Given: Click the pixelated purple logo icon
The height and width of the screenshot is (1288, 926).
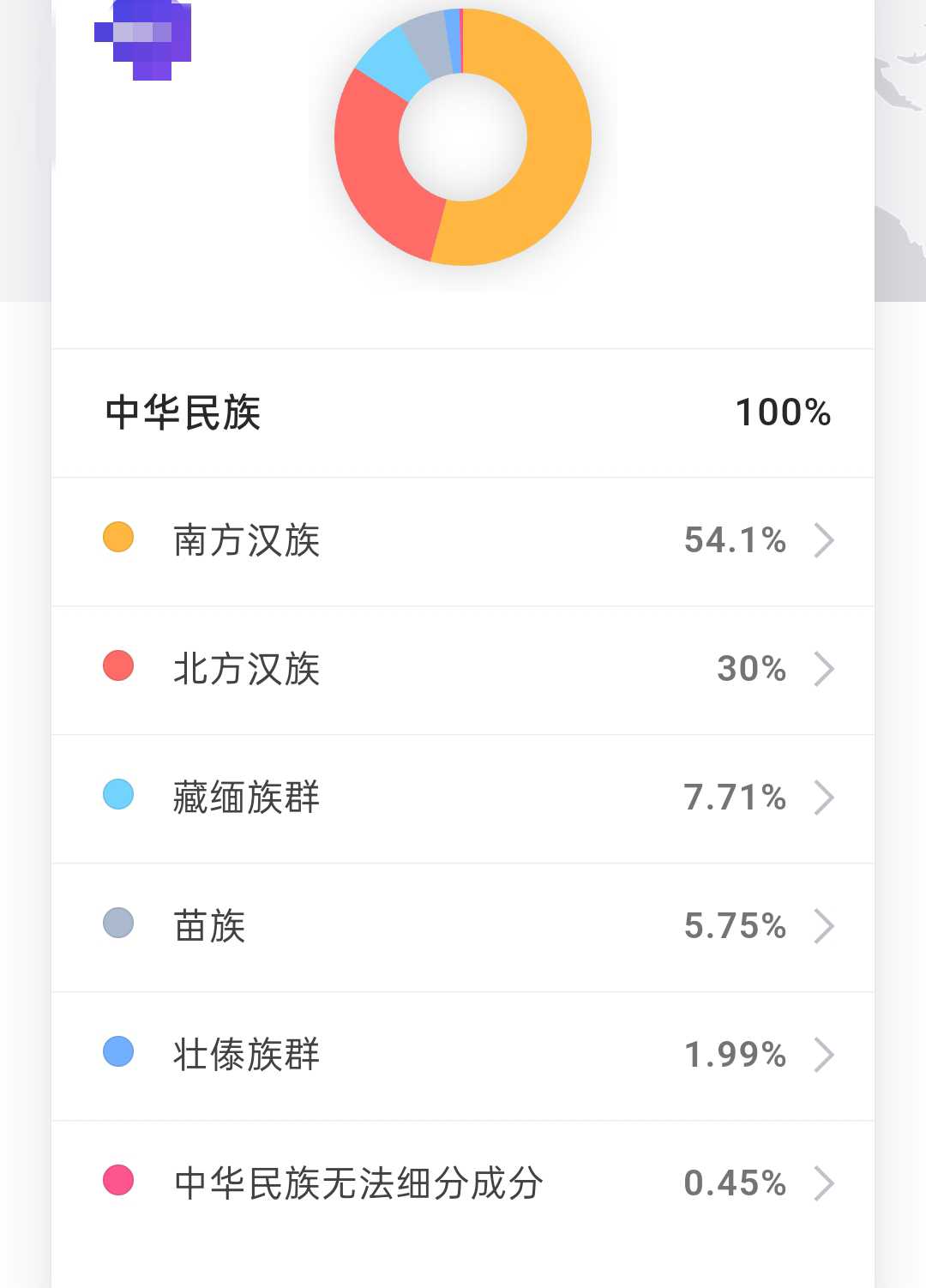Looking at the screenshot, I should pos(143,39).
